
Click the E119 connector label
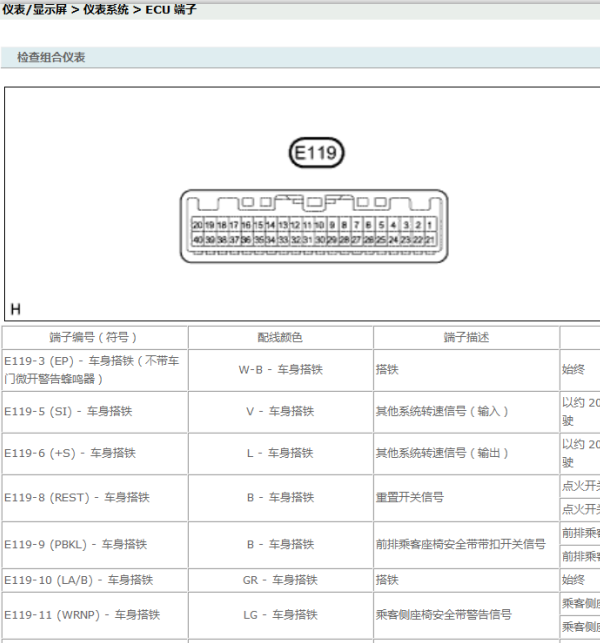point(316,153)
